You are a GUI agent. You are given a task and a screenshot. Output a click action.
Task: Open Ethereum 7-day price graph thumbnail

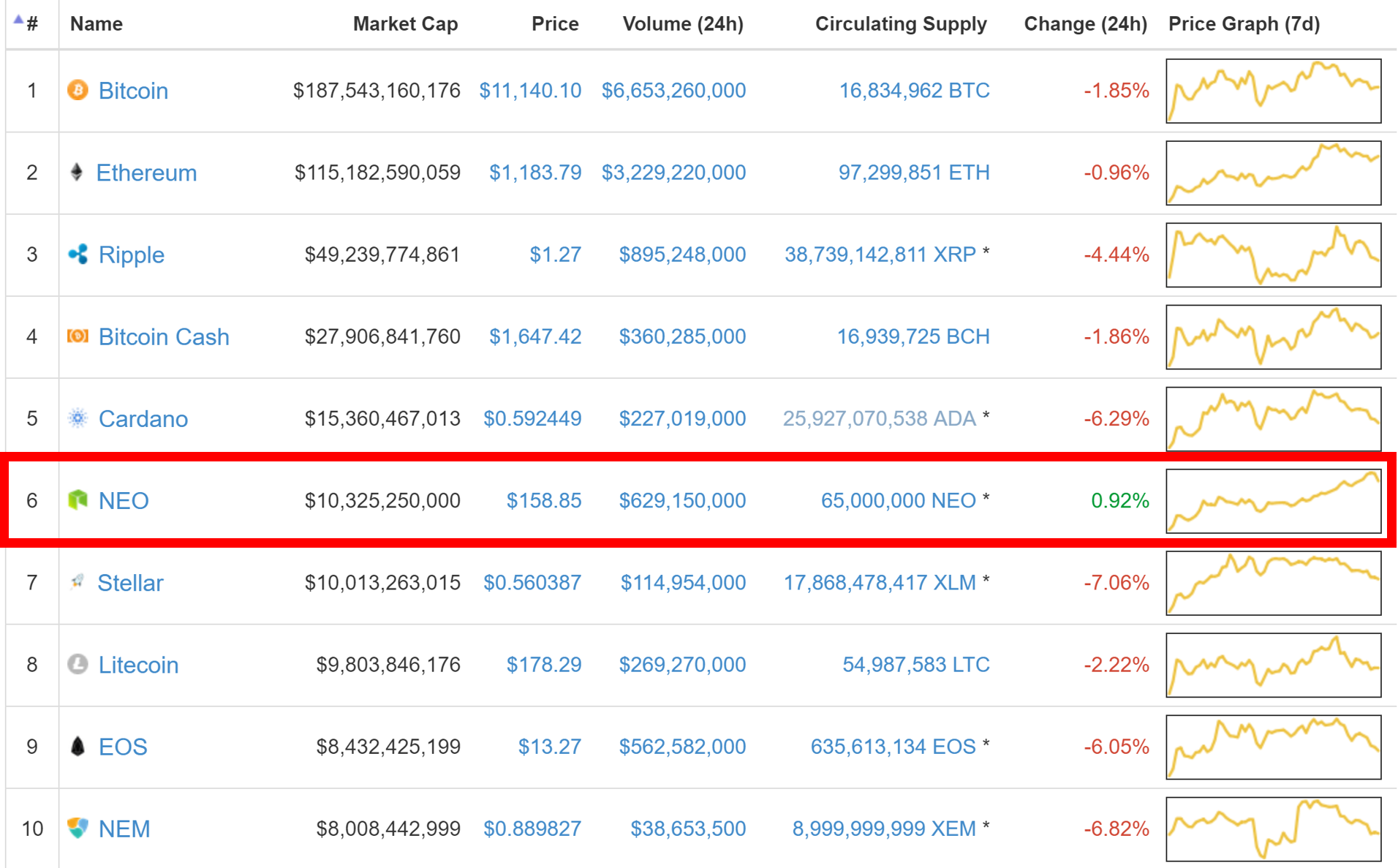(1274, 173)
